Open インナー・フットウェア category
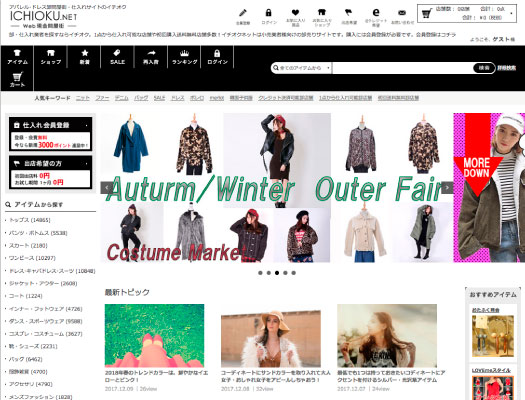 tap(46, 309)
